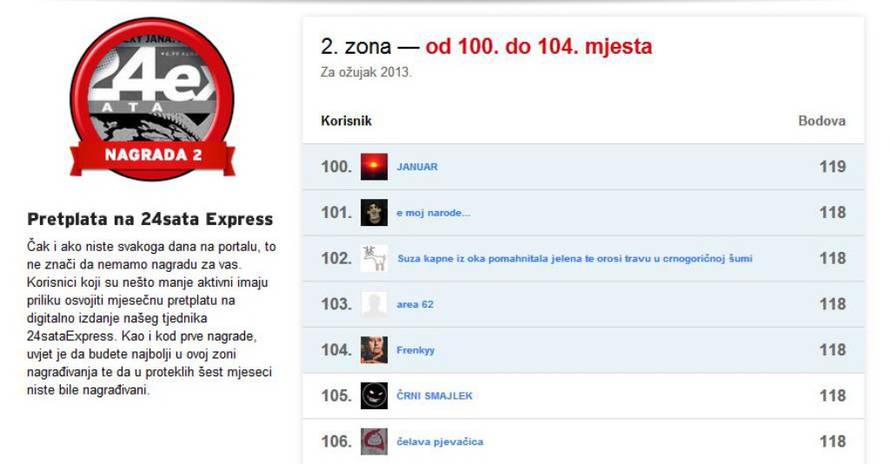
Task: Open the JANUAR user profile link
Action: tap(417, 167)
